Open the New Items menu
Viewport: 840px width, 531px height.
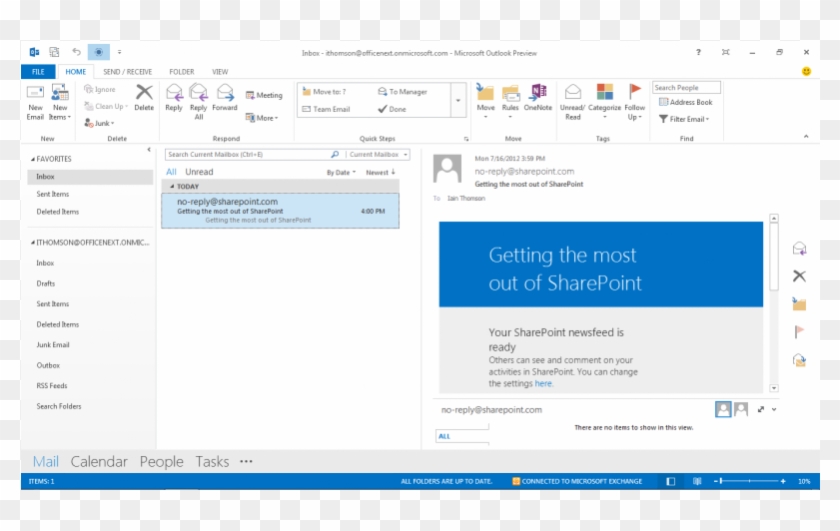(59, 102)
